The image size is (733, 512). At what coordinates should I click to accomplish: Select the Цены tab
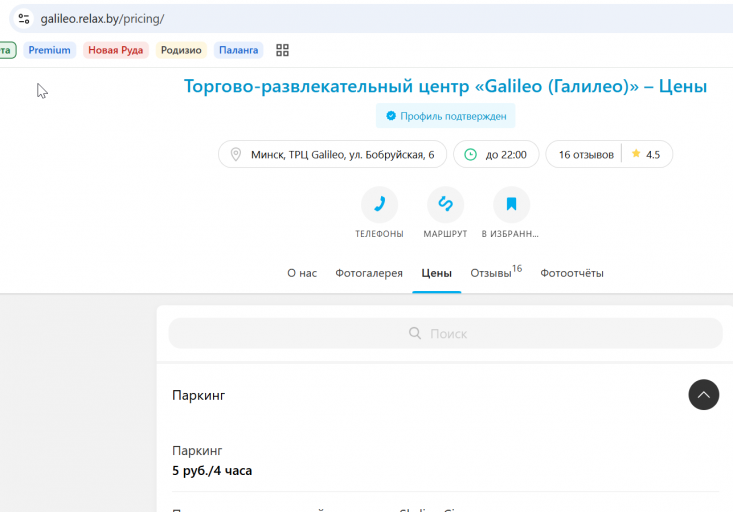437,273
